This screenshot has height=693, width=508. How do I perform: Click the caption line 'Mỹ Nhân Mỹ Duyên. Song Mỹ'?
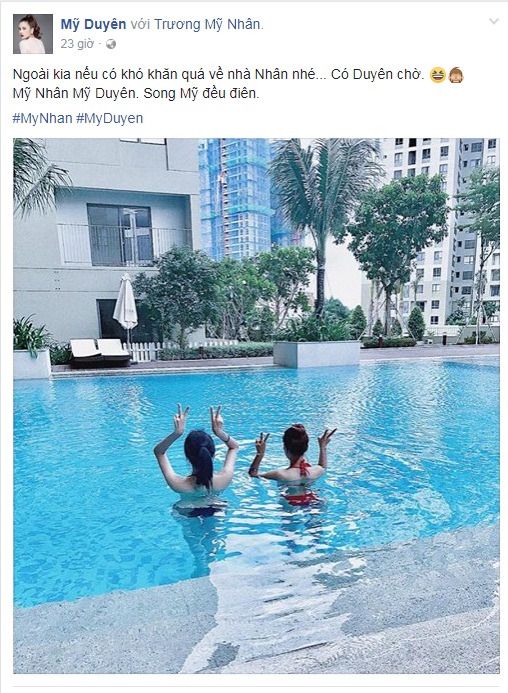pyautogui.click(x=136, y=94)
